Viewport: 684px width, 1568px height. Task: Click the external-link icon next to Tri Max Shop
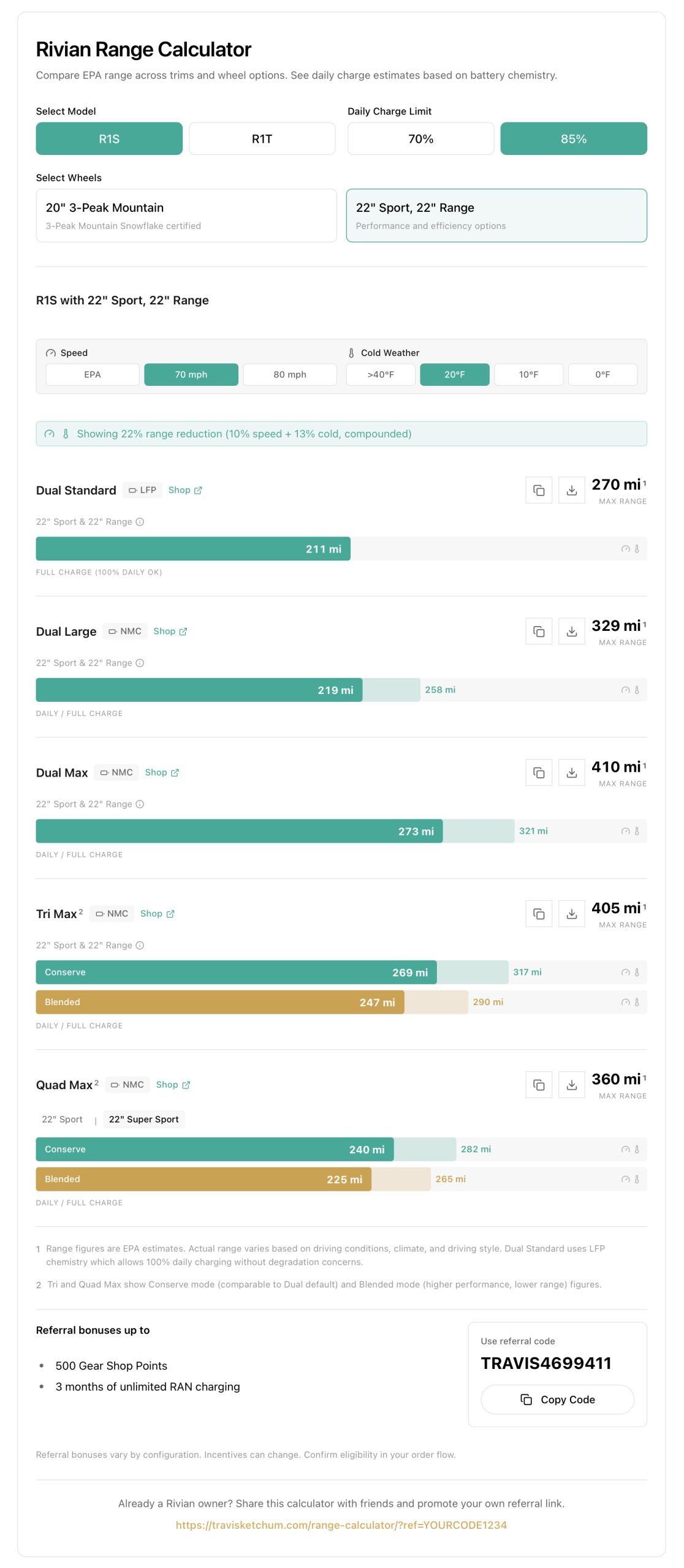click(172, 913)
